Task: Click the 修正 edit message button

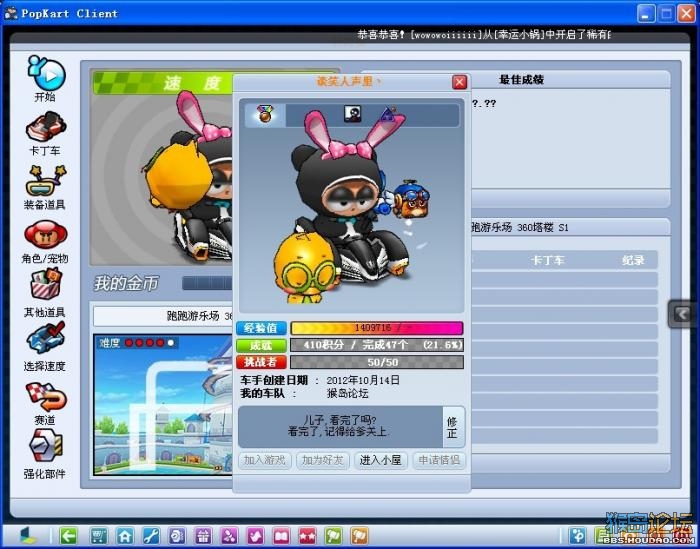Action: pos(453,427)
